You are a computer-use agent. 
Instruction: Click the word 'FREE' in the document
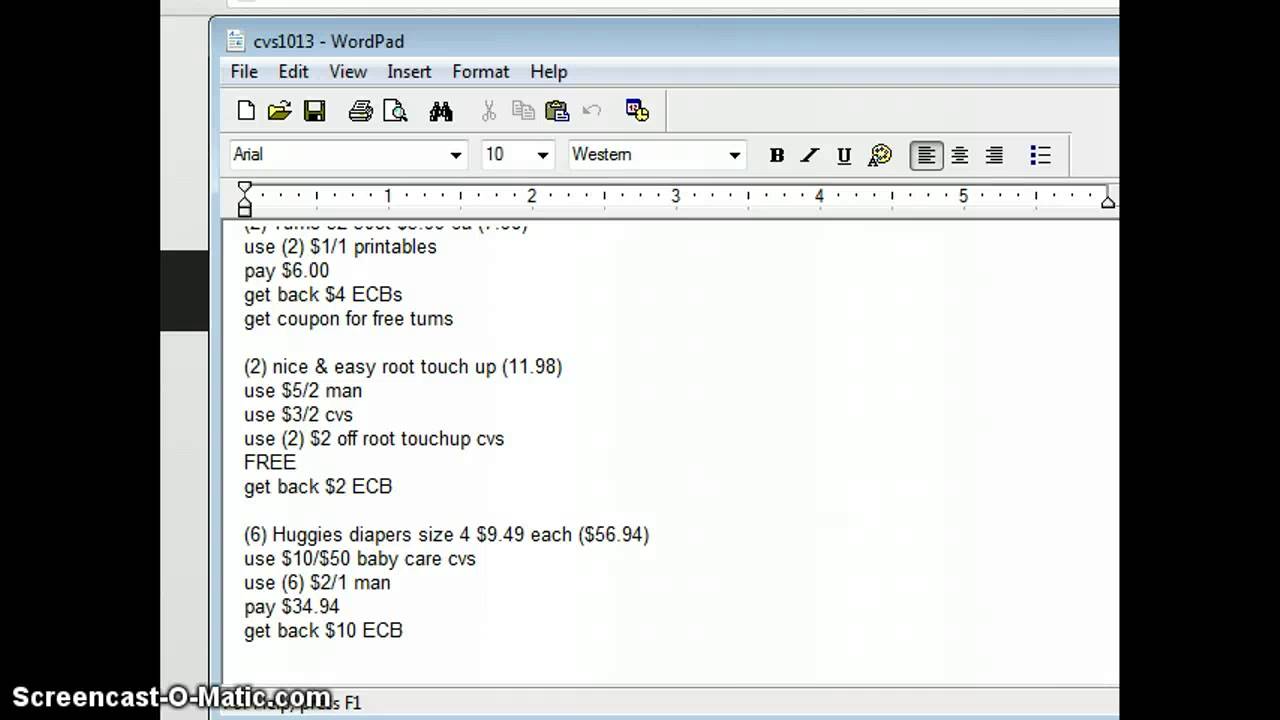(x=270, y=462)
